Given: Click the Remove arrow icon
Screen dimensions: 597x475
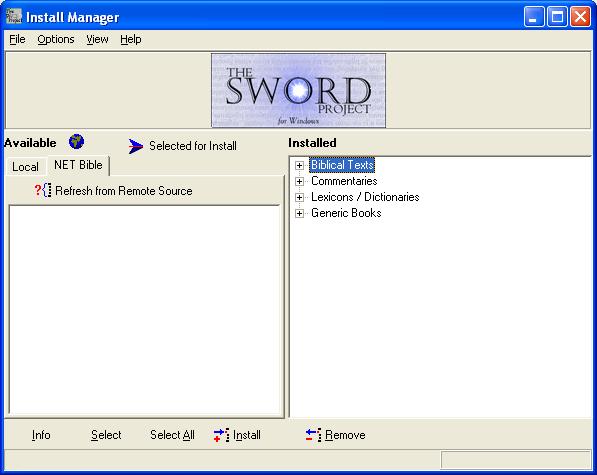Looking at the screenshot, I should 313,435.
